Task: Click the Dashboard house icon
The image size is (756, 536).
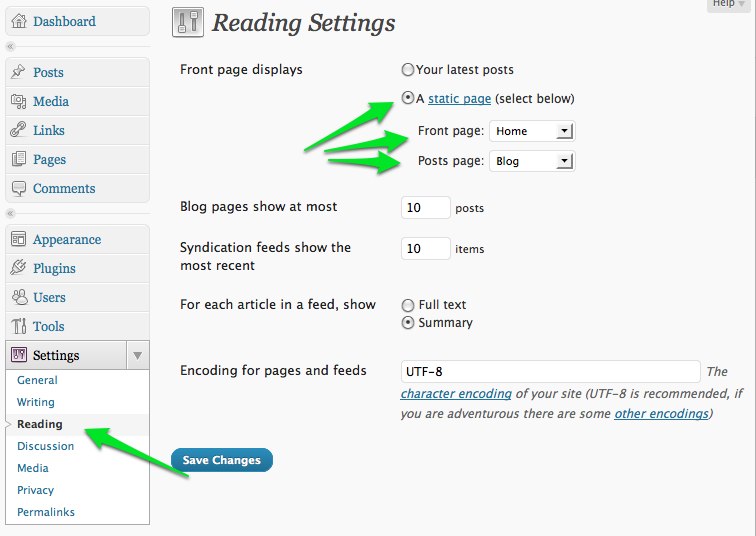Action: (18, 21)
